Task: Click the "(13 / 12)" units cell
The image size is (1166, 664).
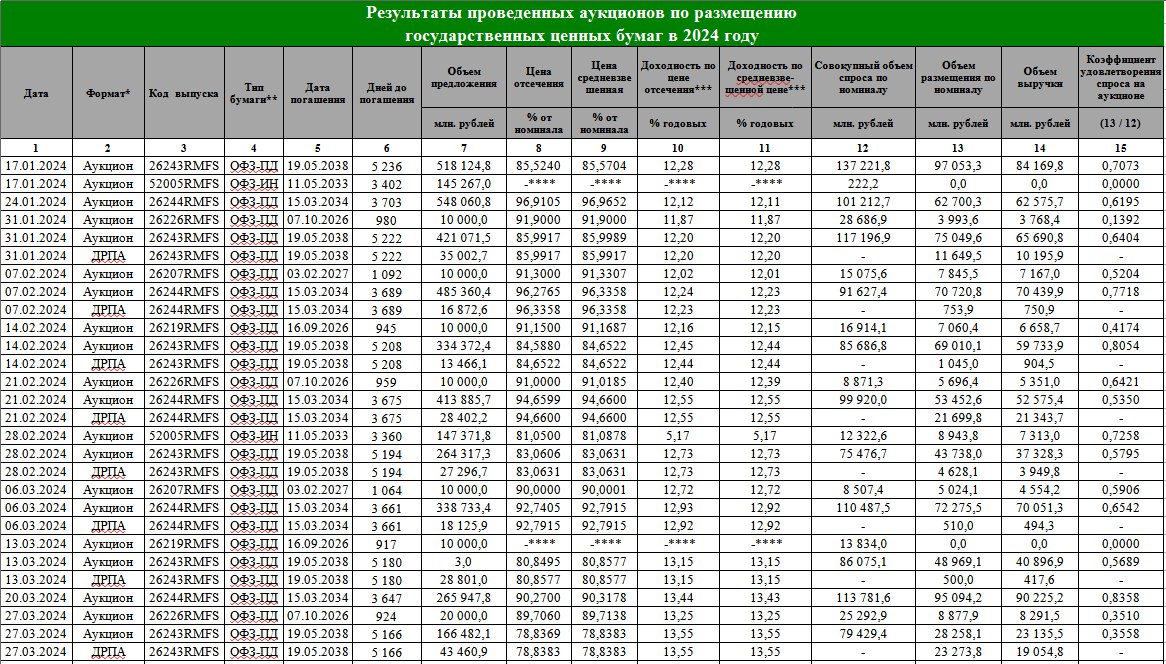Action: click(1122, 123)
